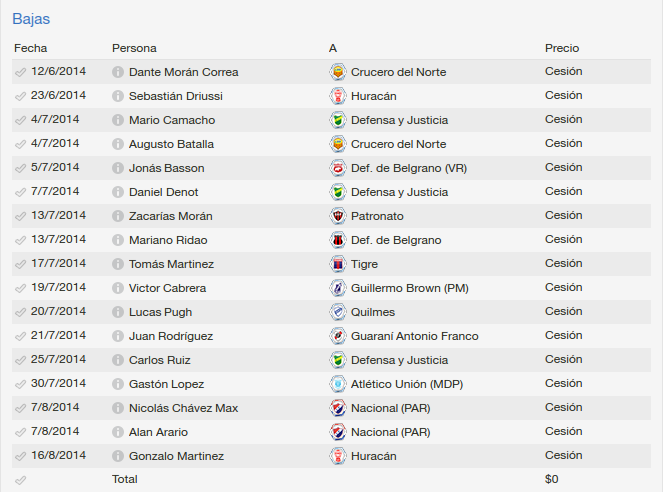Click info icon beside Dante Morán Correa
The image size is (663, 492).
(x=118, y=72)
